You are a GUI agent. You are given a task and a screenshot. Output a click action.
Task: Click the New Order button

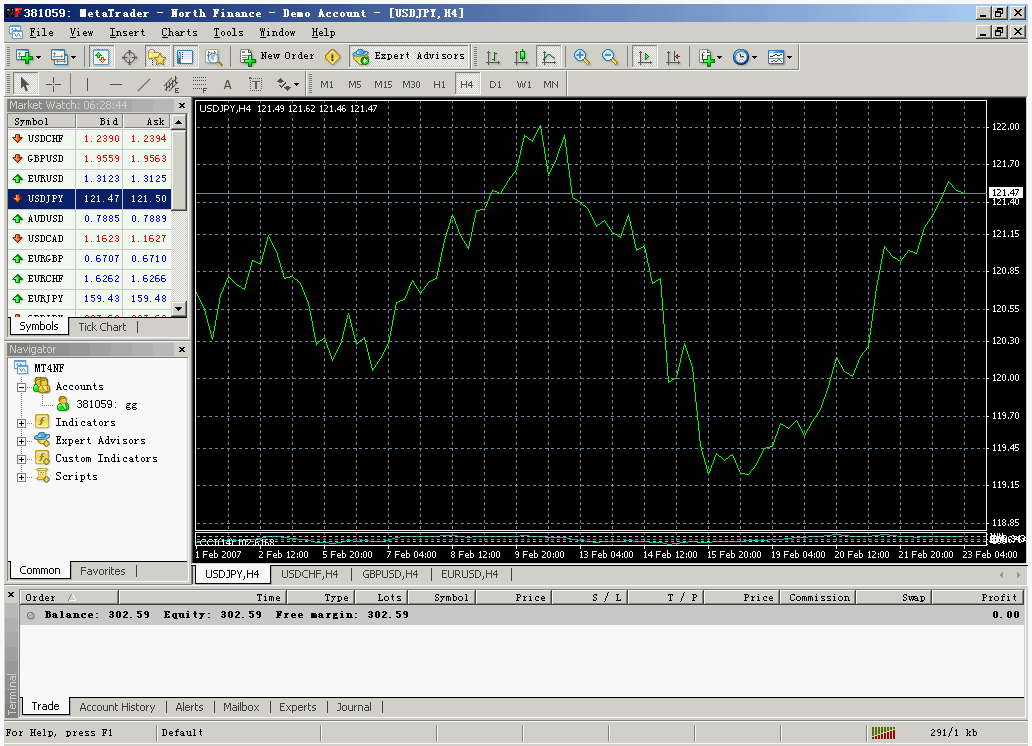point(277,57)
